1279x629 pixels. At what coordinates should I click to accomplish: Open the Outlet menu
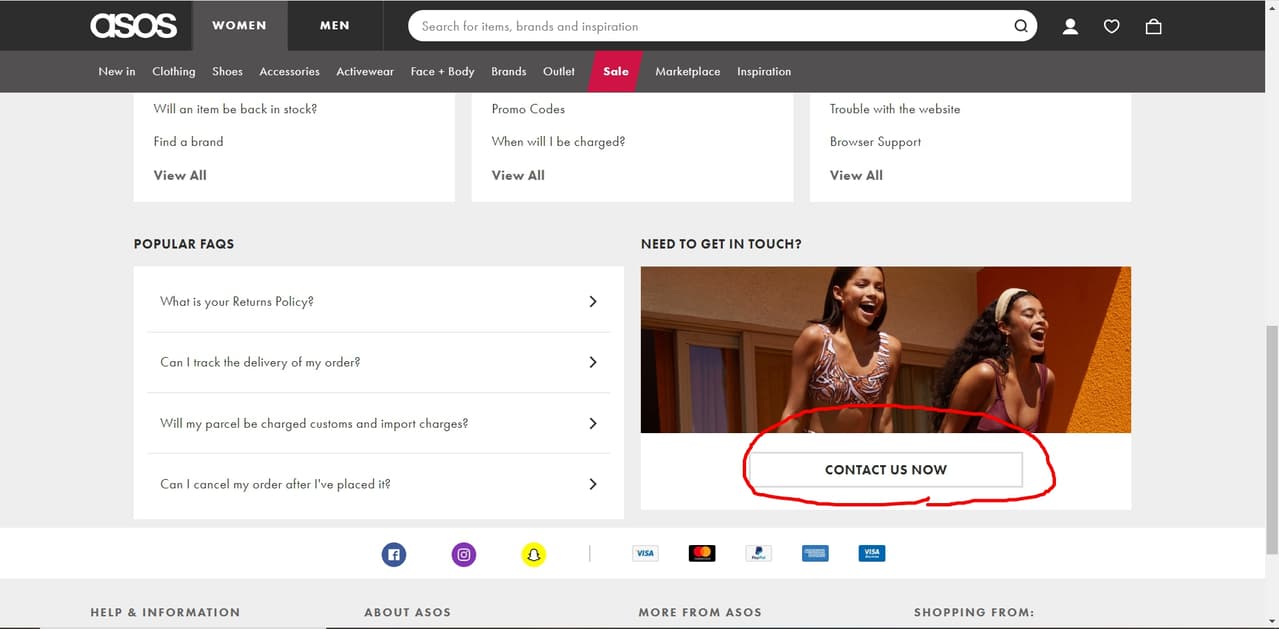coord(559,72)
